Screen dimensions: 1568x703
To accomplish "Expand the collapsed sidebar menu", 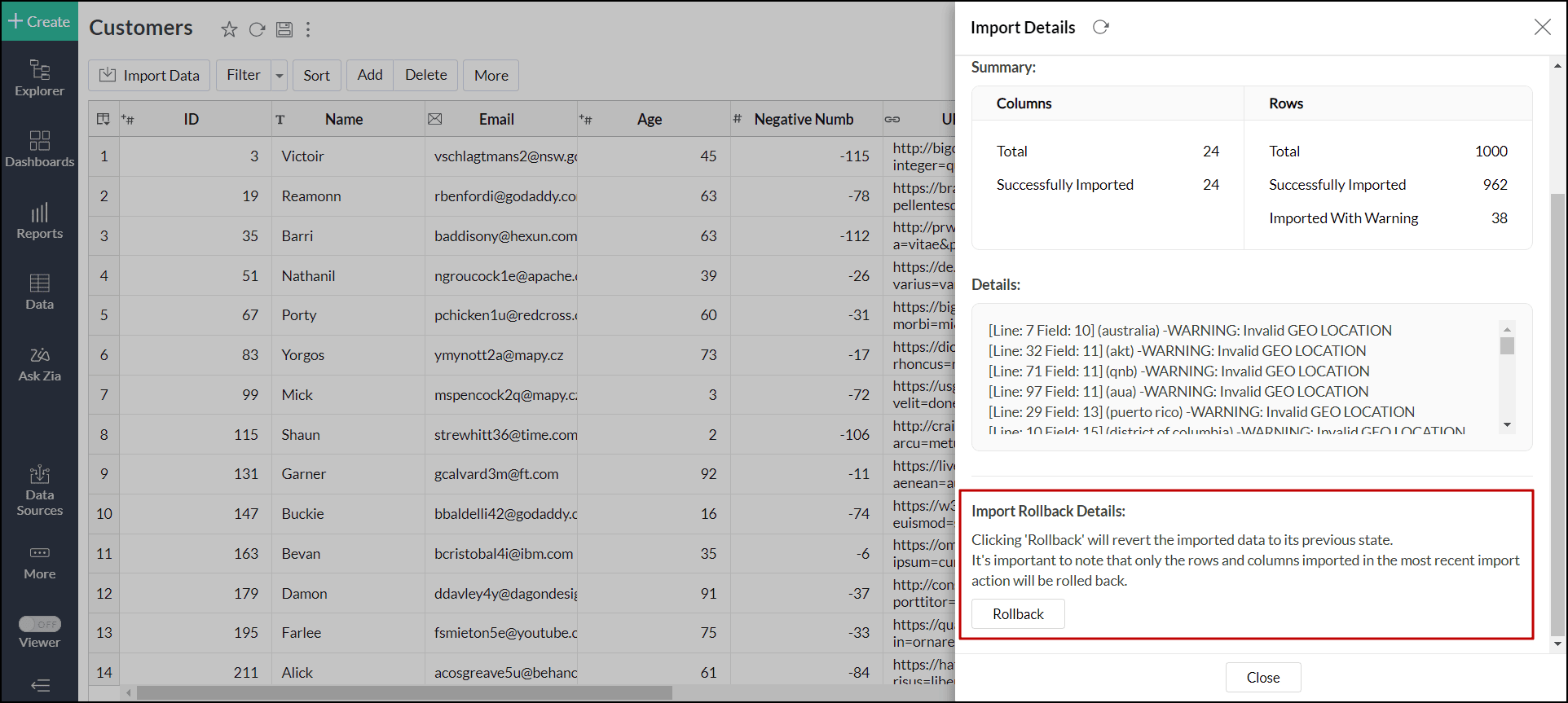I will [40, 685].
